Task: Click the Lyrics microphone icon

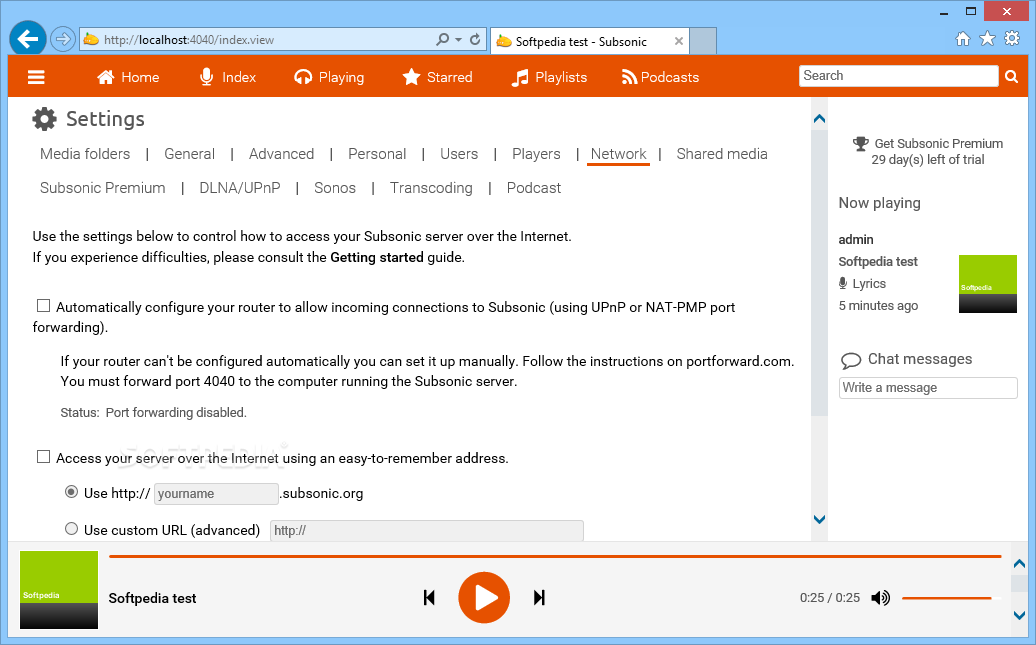Action: click(x=843, y=284)
